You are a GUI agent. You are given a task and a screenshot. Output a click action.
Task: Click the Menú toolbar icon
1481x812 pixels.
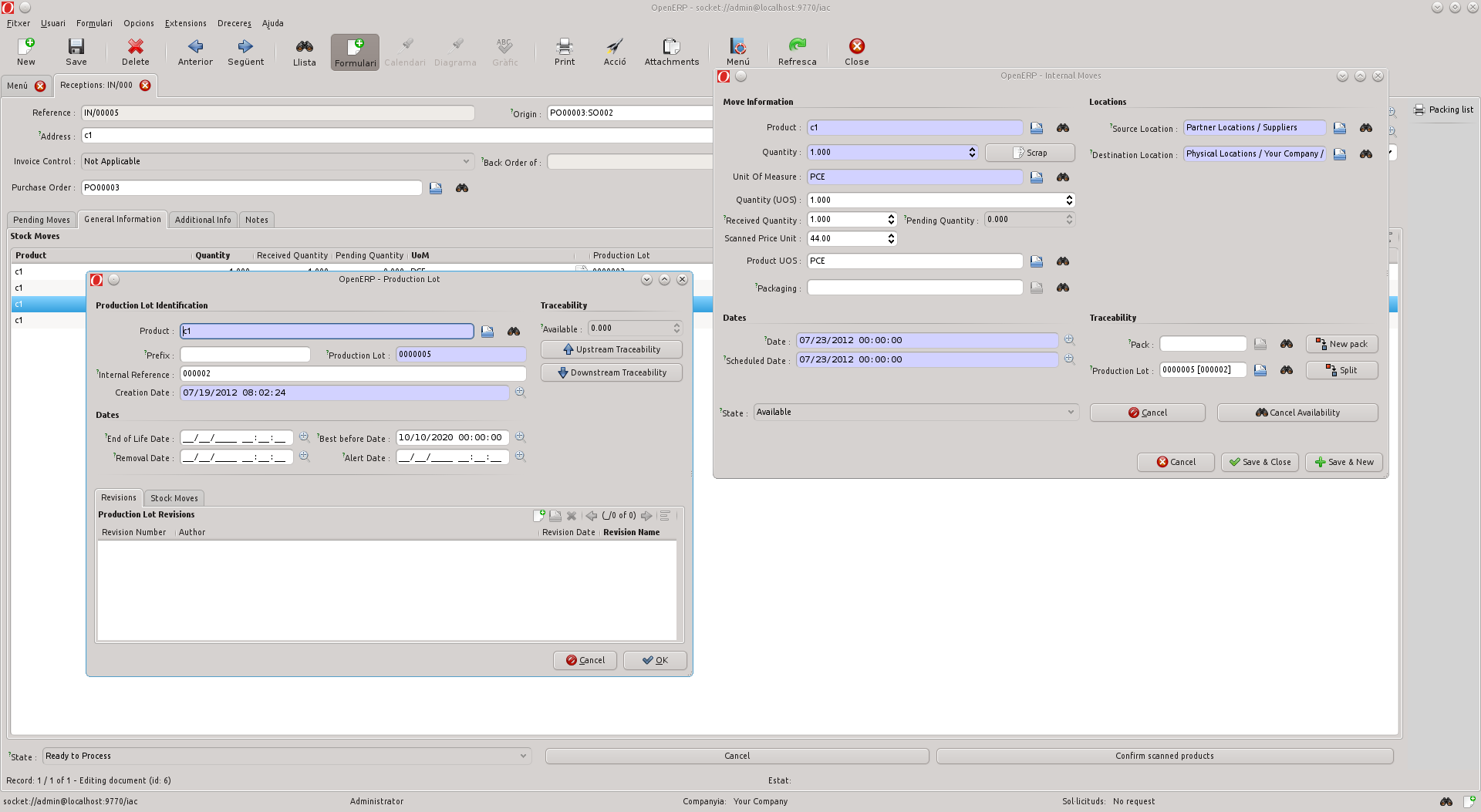point(737,52)
